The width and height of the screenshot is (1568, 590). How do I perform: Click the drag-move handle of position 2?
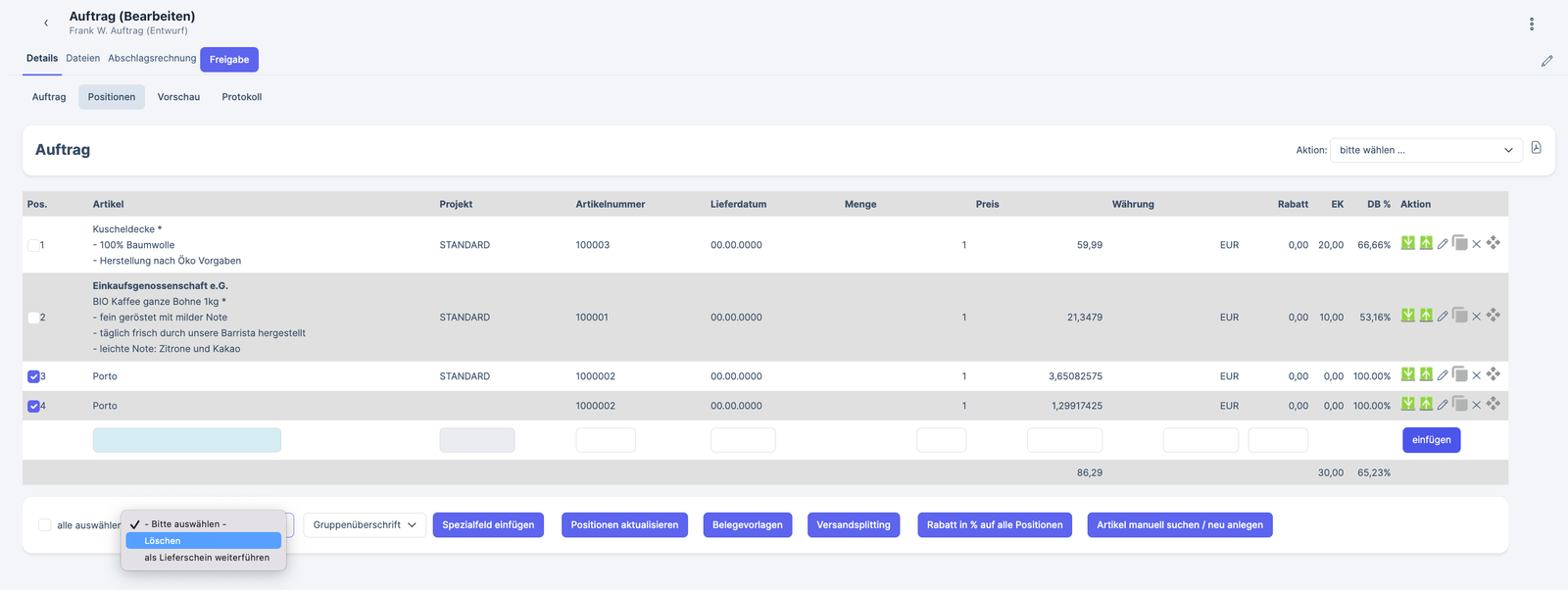click(1493, 316)
